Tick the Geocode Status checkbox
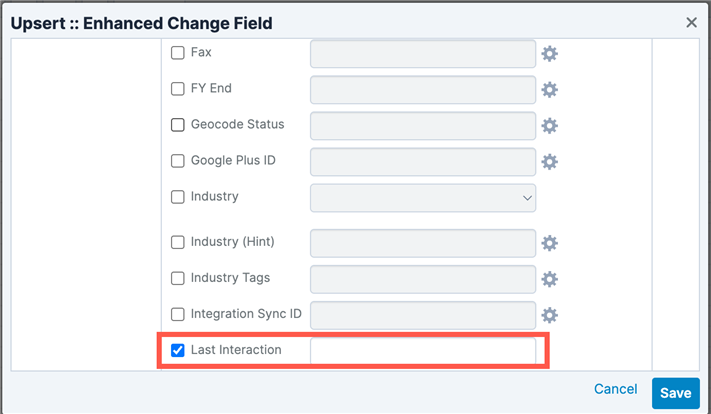This screenshot has height=414, width=711. click(178, 125)
